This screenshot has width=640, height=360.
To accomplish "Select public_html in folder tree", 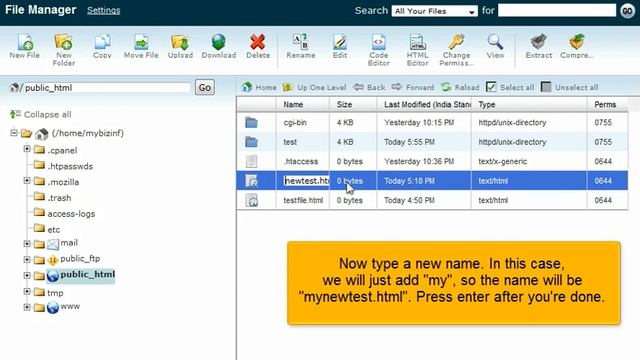I will tap(87, 275).
